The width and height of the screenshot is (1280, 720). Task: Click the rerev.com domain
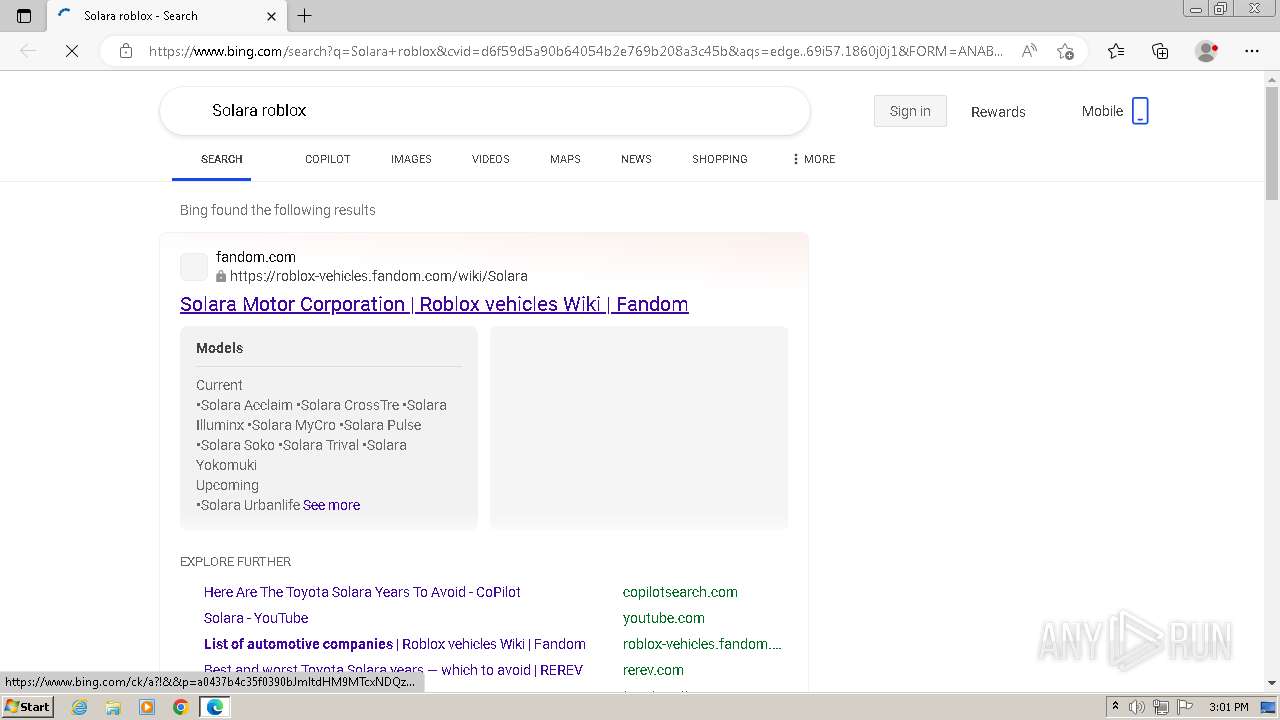653,670
